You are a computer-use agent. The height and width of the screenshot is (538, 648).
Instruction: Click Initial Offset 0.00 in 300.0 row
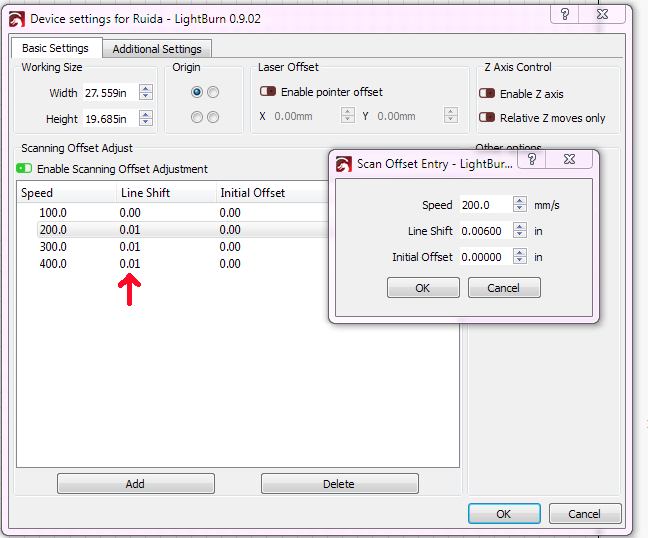230,247
